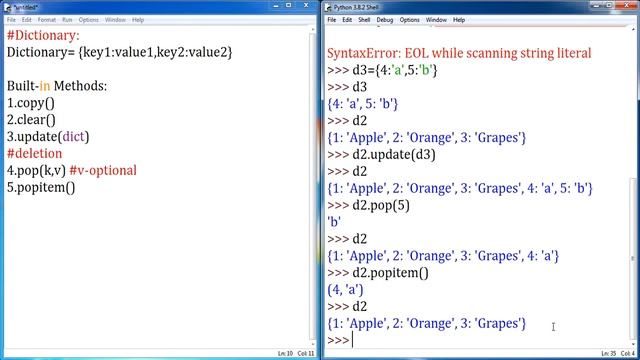Click the output ending with 5: 'b'}

460,188
